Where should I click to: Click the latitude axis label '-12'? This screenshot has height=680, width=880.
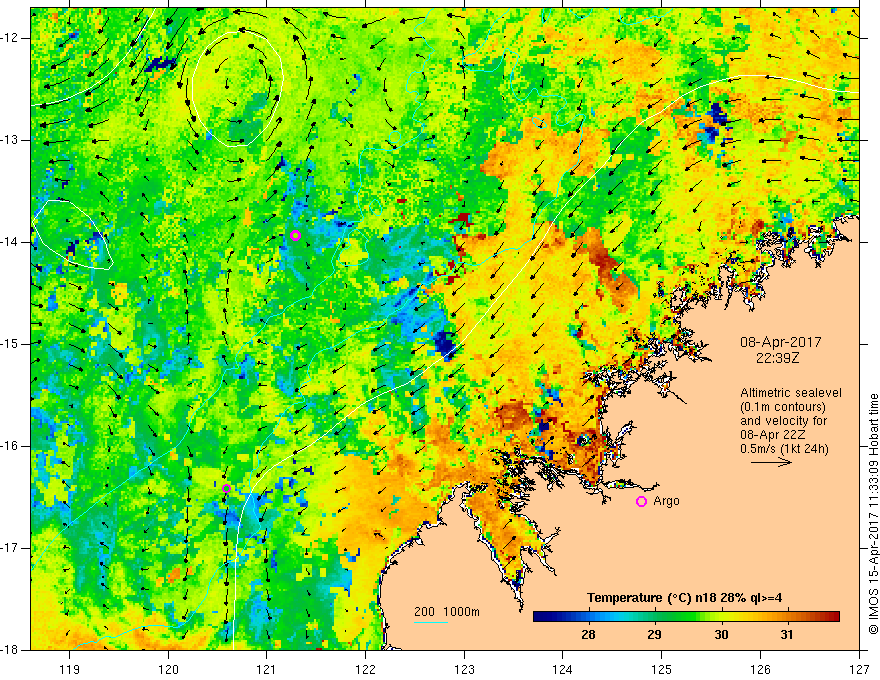point(10,38)
